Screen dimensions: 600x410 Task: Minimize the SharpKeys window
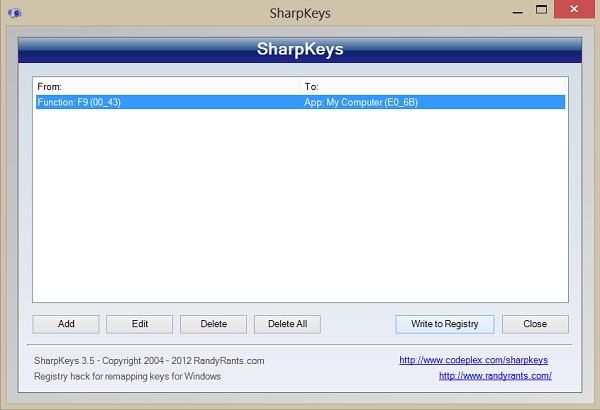(x=518, y=11)
